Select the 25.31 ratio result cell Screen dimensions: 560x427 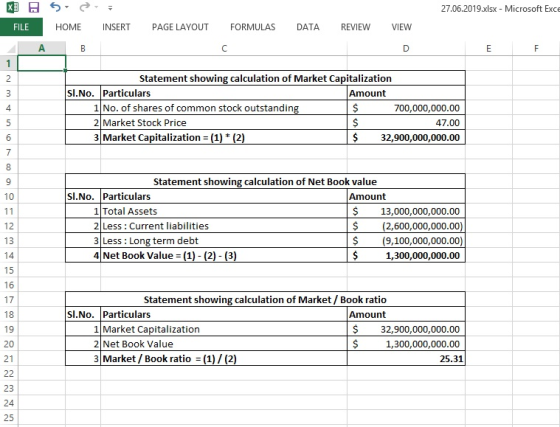point(406,359)
